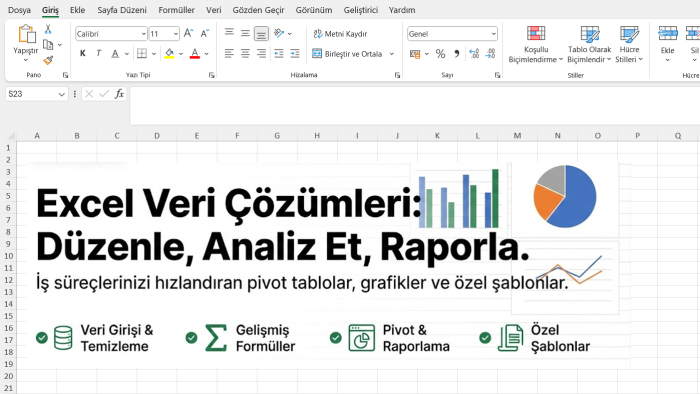
Task: Click the fx insert function icon
Action: pyautogui.click(x=119, y=94)
